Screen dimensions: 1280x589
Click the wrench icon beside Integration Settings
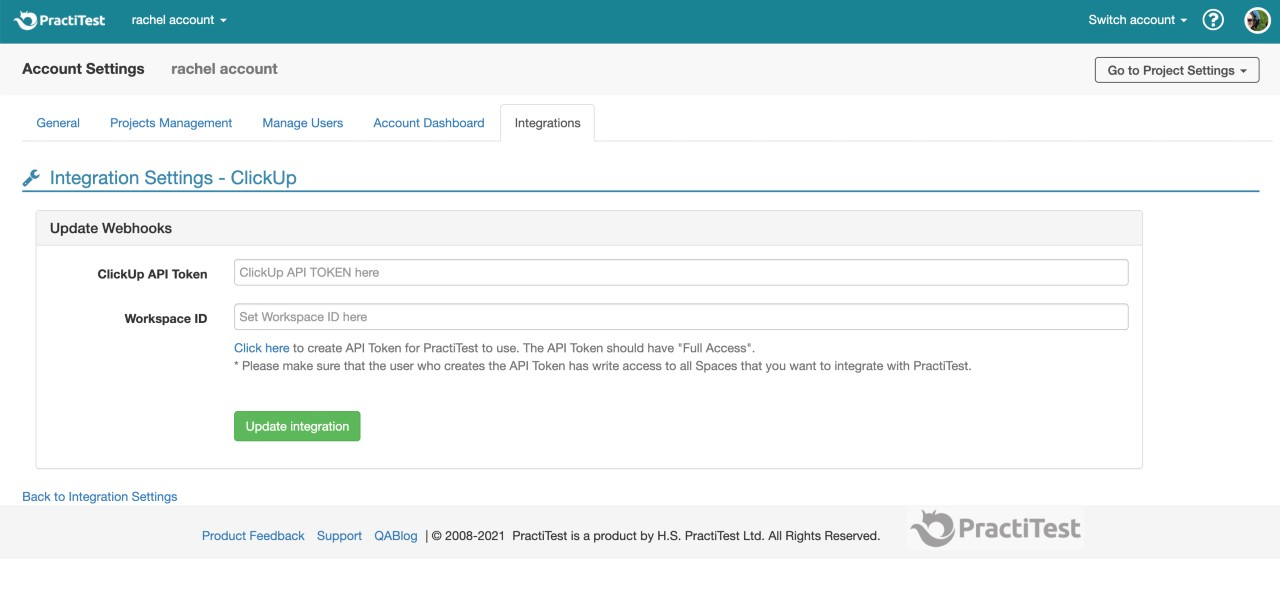(x=31, y=178)
